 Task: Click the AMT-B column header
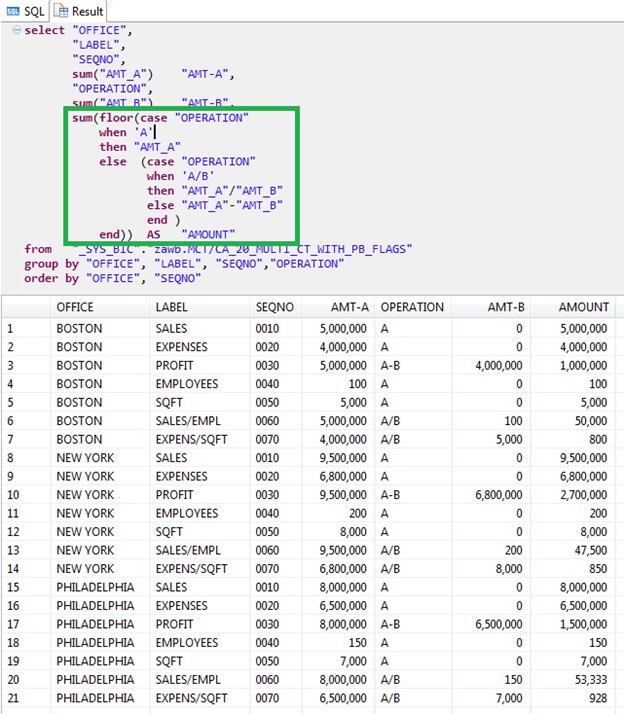point(506,307)
